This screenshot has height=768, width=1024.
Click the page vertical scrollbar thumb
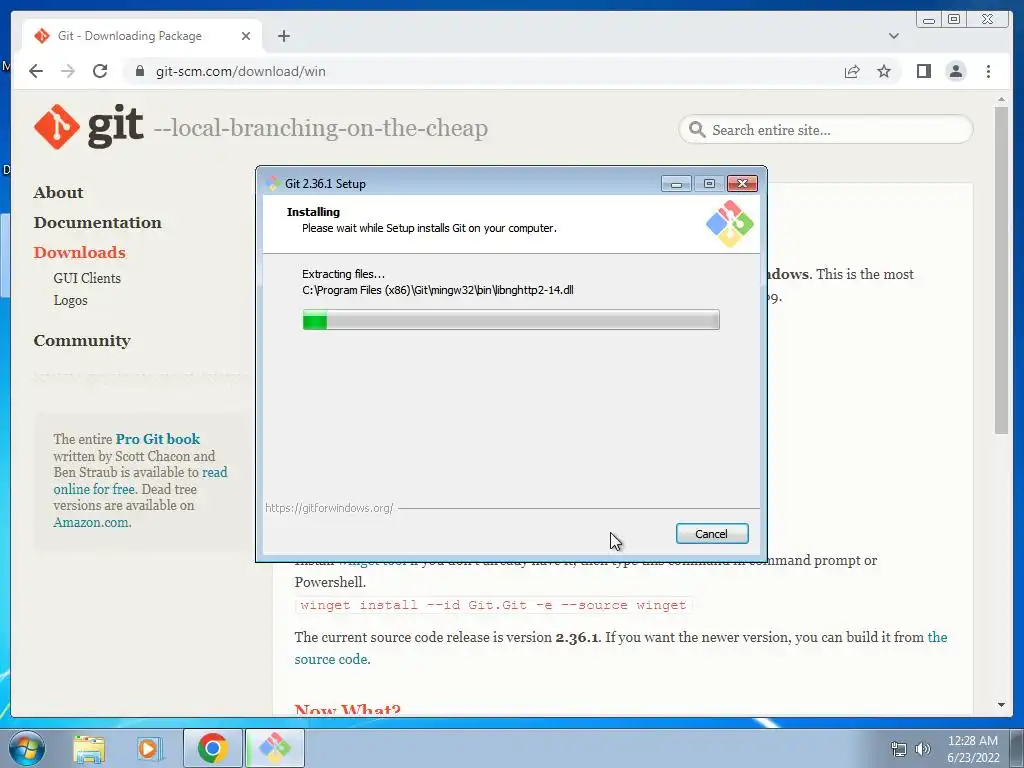(x=1001, y=270)
